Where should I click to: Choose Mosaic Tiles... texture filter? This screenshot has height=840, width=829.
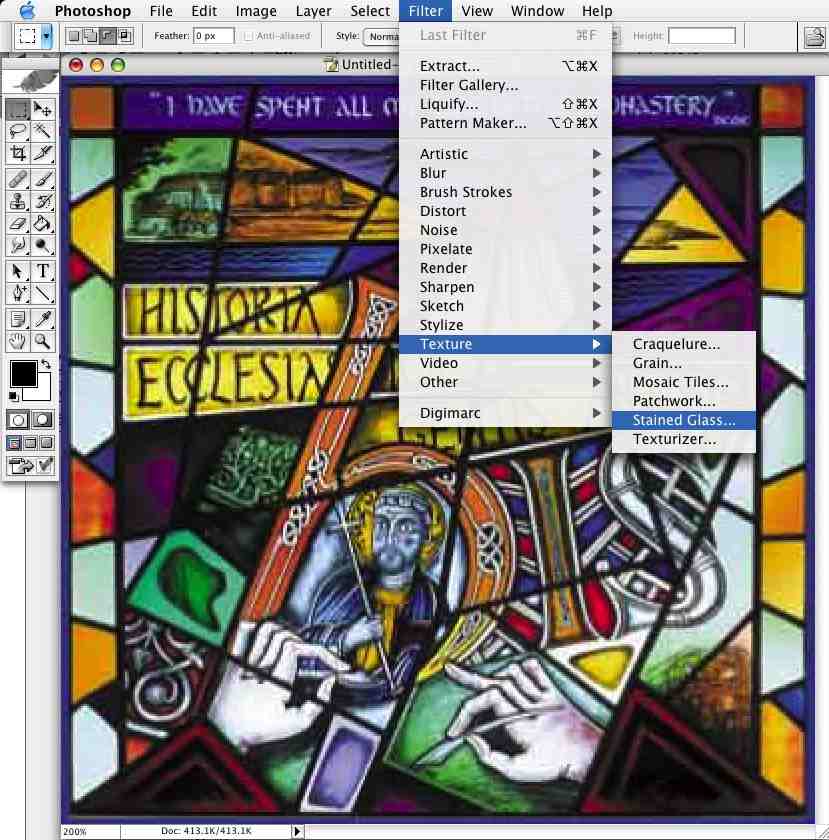click(x=684, y=382)
